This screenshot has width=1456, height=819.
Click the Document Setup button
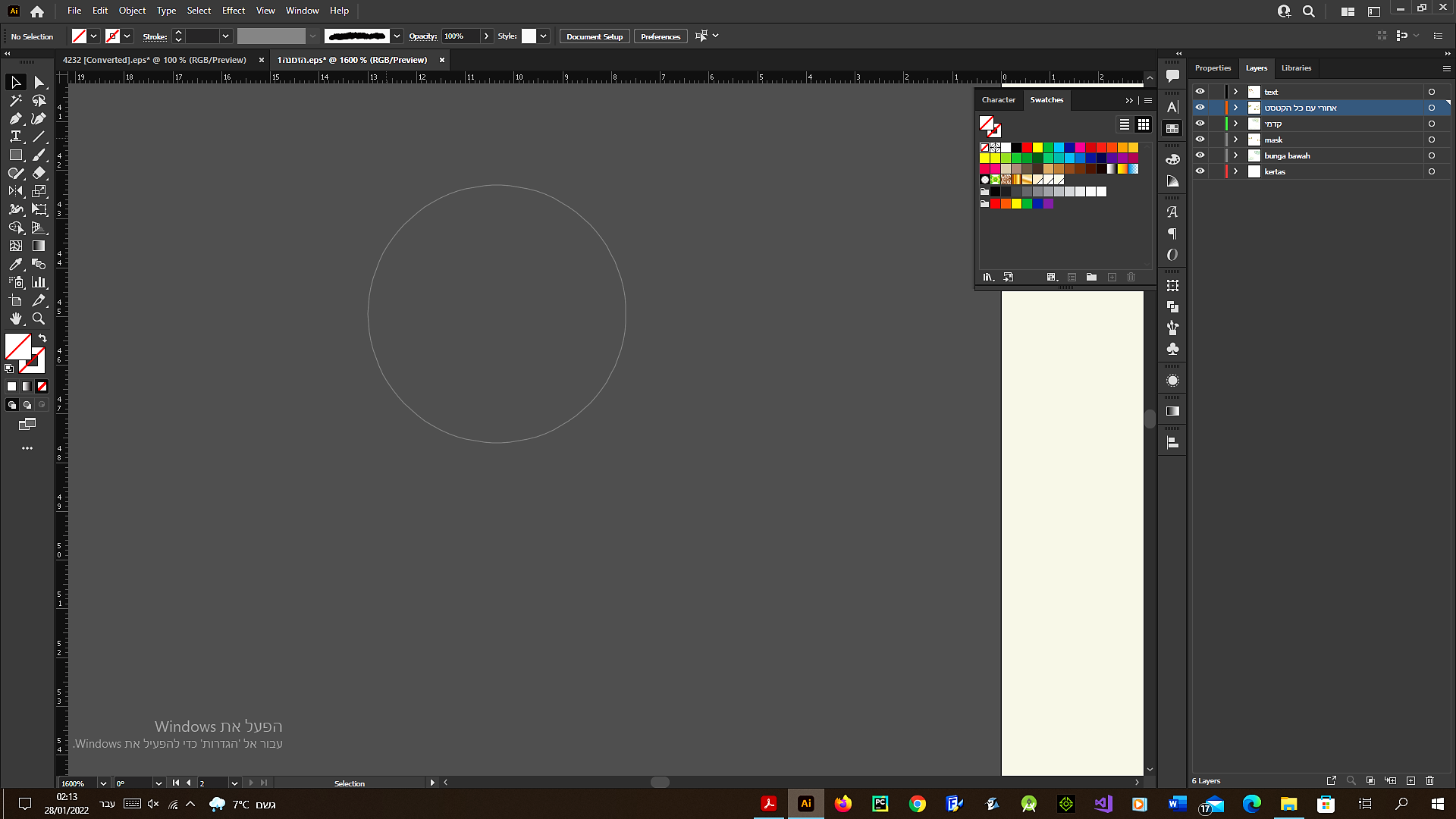[594, 36]
